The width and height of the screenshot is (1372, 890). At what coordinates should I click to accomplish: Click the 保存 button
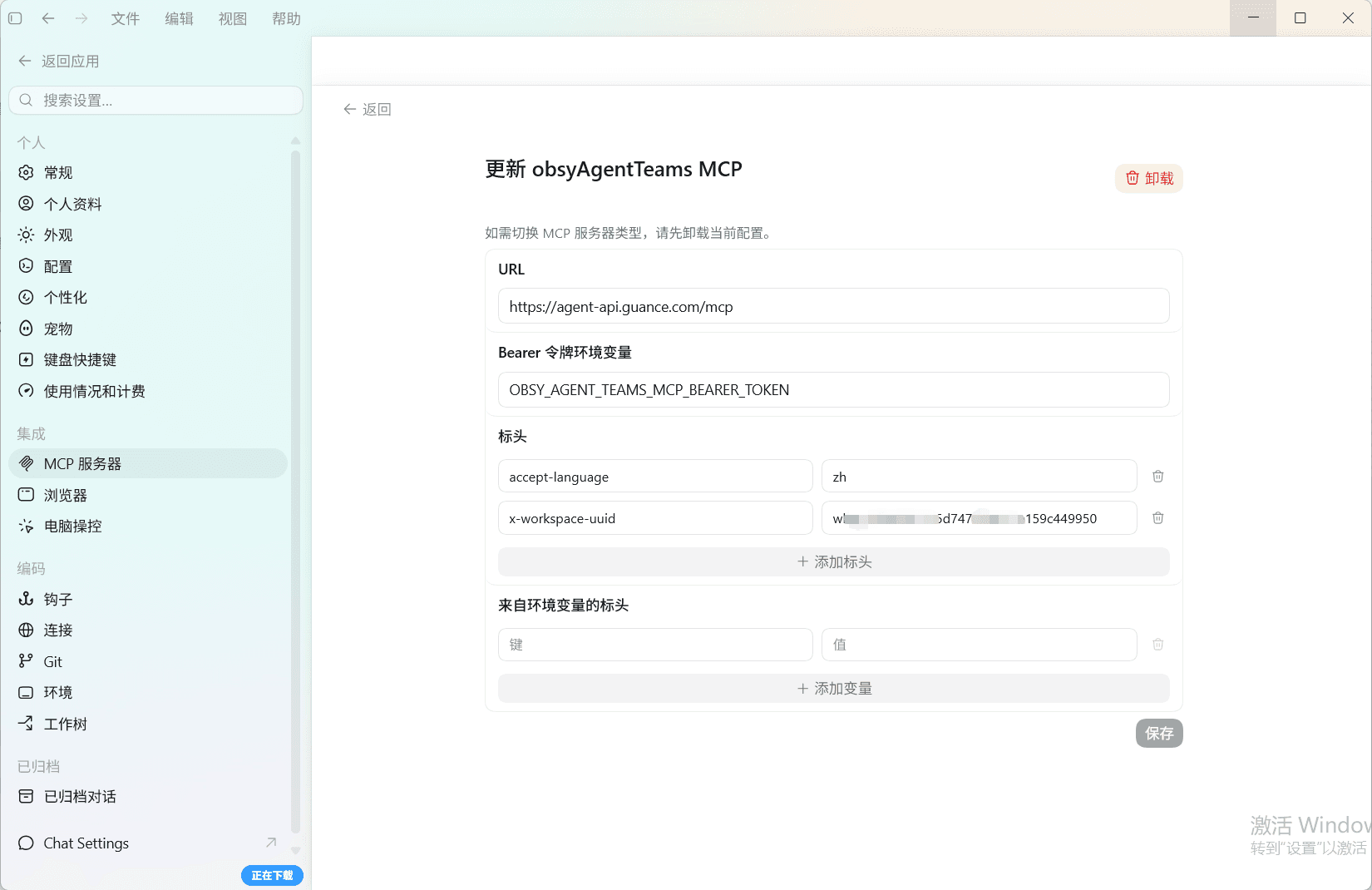click(1159, 733)
